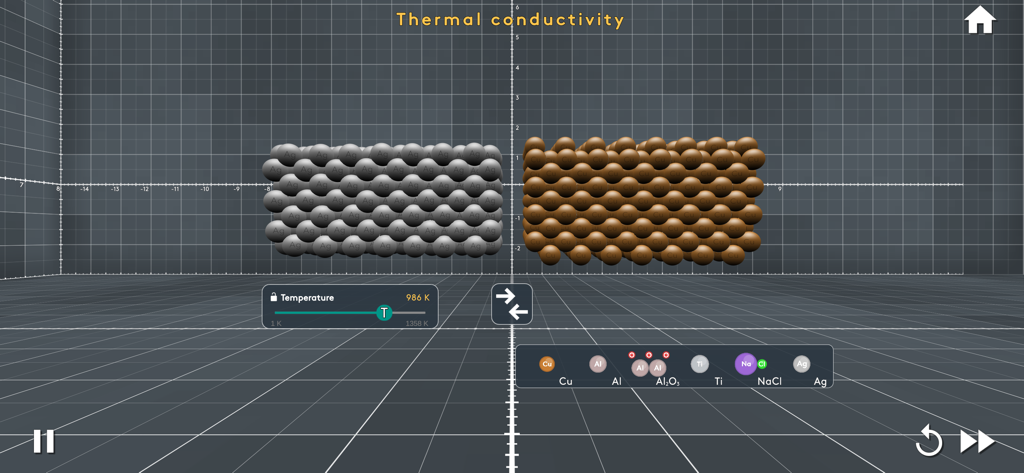
Task: Click the copper Cu atom block
Action: pyautogui.click(x=643, y=200)
